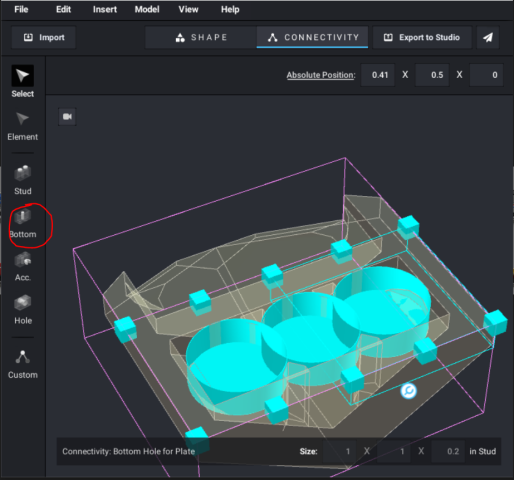The width and height of the screenshot is (514, 480).
Task: Open the Model menu
Action: [x=147, y=9]
